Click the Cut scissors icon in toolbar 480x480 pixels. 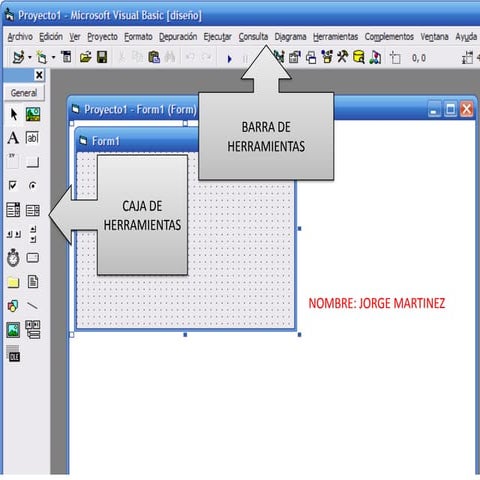pos(122,57)
